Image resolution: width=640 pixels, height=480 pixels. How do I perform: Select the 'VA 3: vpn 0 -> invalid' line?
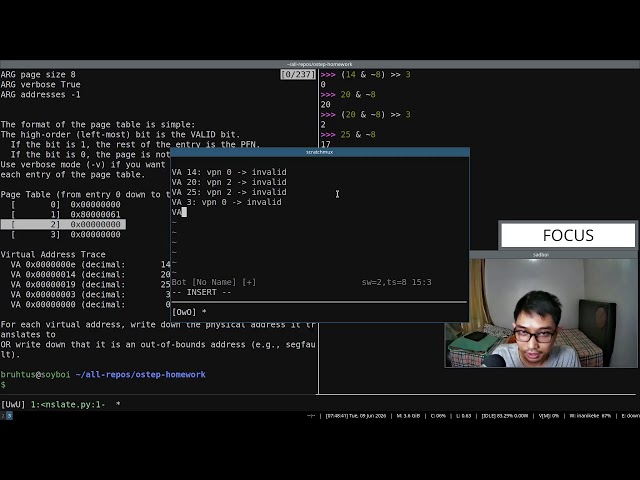227,202
